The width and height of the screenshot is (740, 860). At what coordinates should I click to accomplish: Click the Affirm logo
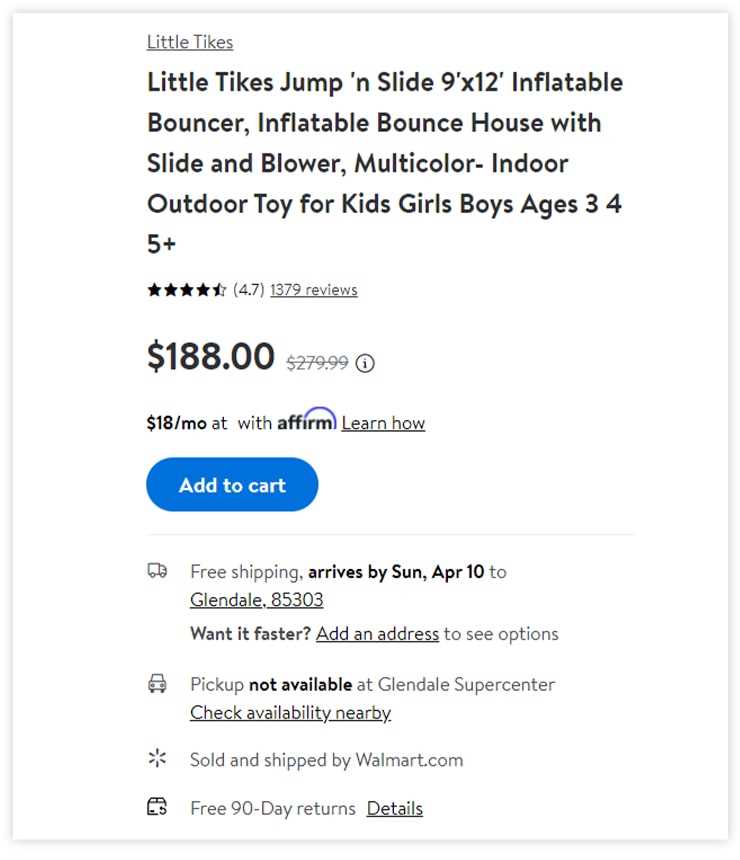coord(306,420)
